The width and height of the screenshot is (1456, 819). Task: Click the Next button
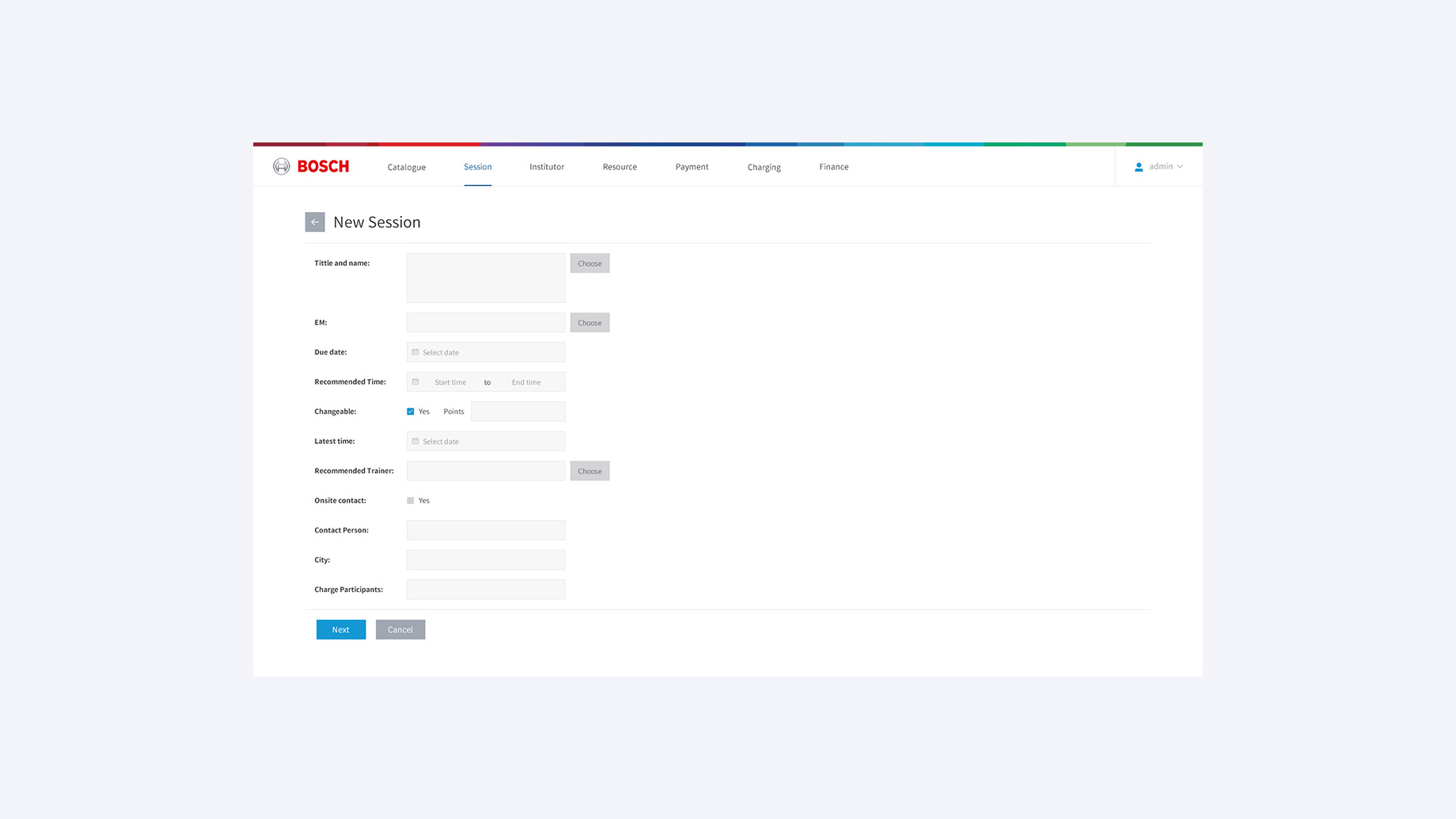pyautogui.click(x=341, y=630)
